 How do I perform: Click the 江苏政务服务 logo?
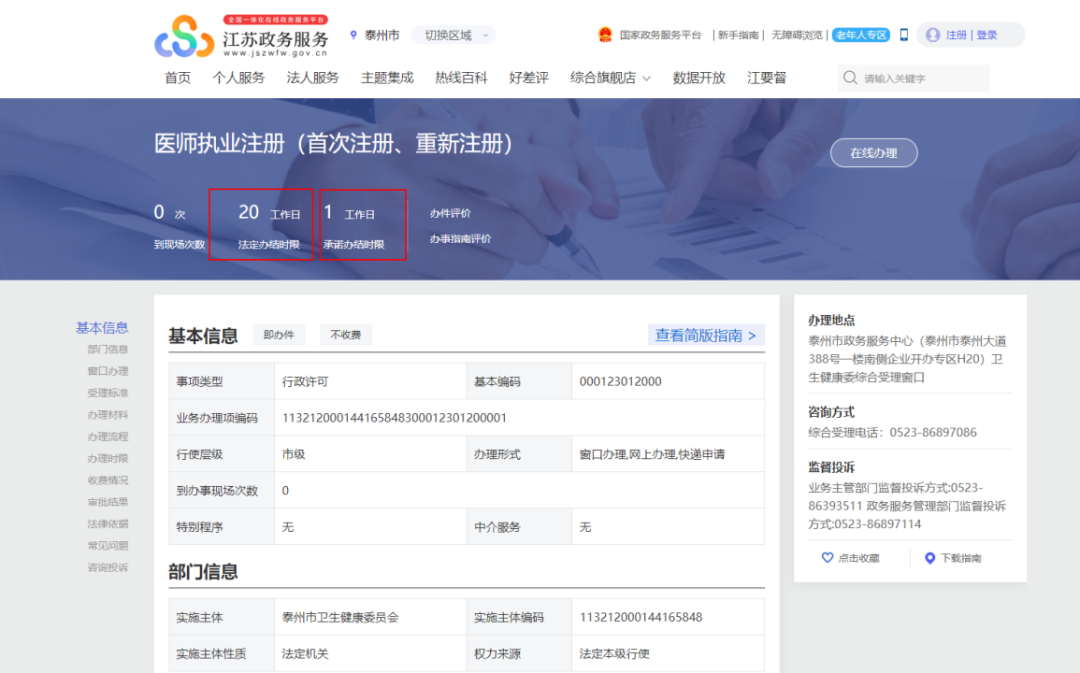point(241,37)
